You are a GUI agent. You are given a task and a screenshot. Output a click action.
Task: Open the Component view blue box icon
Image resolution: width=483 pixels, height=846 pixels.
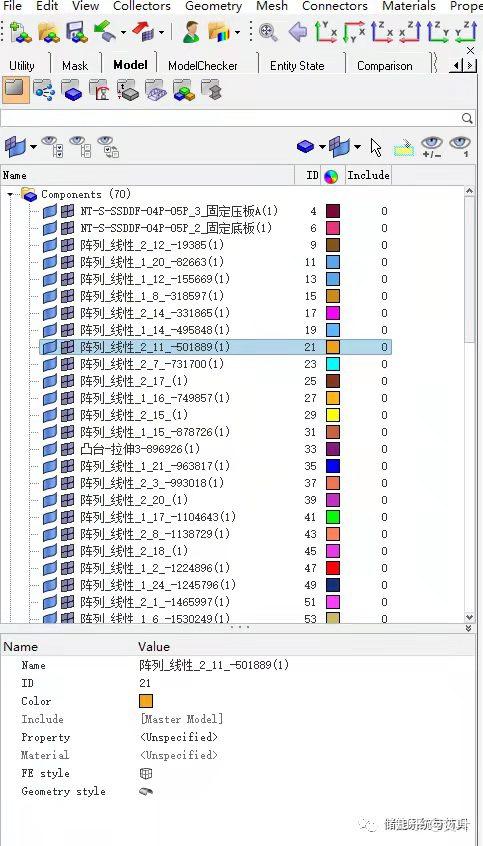72,90
